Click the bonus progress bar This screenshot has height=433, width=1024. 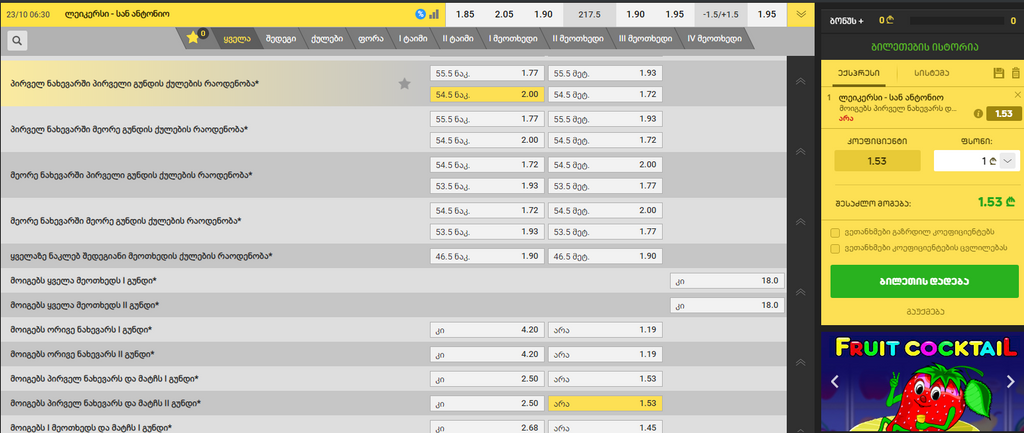point(957,20)
